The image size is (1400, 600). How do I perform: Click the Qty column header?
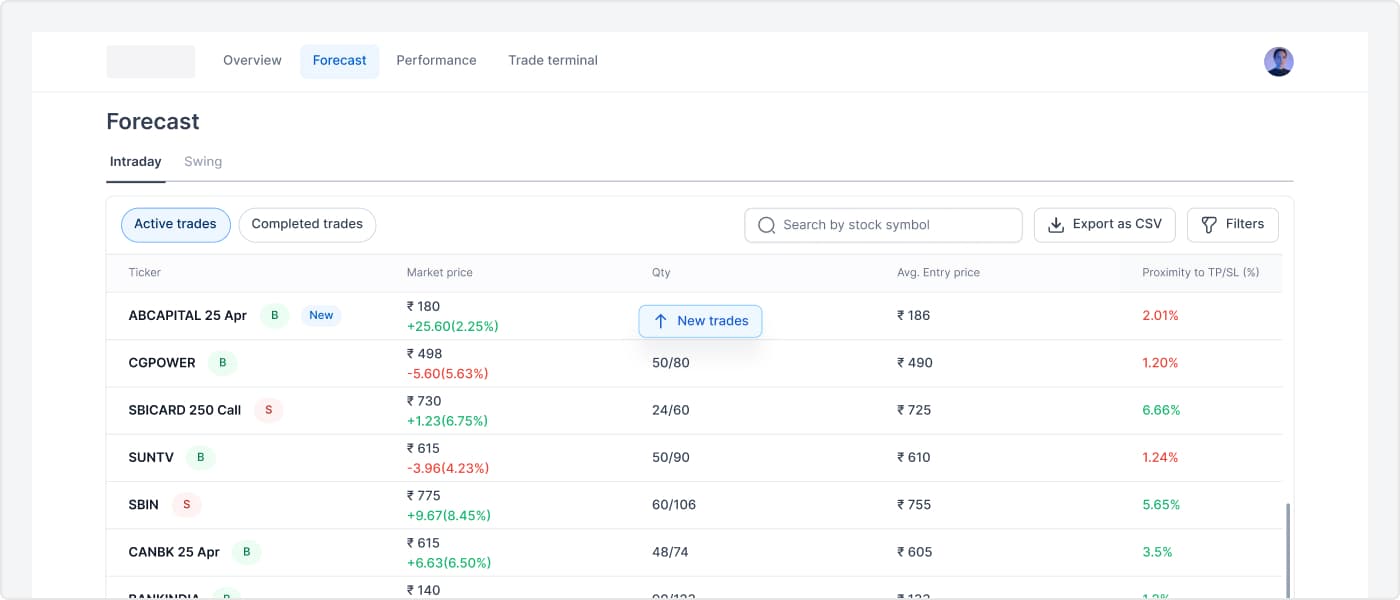coord(661,273)
